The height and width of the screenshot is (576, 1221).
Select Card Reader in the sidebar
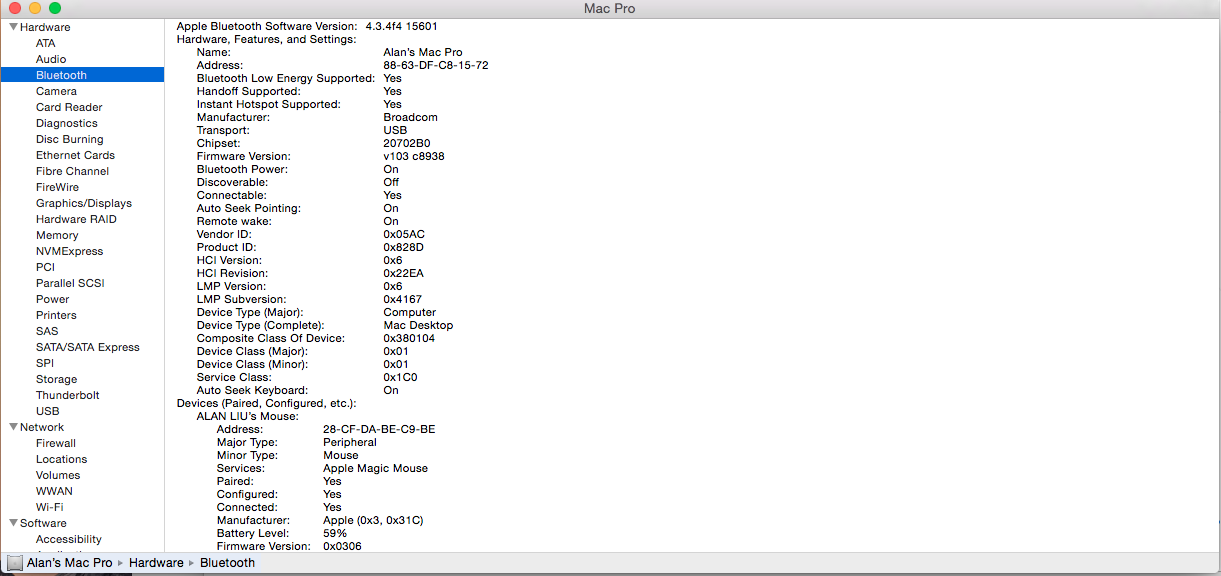[x=69, y=107]
